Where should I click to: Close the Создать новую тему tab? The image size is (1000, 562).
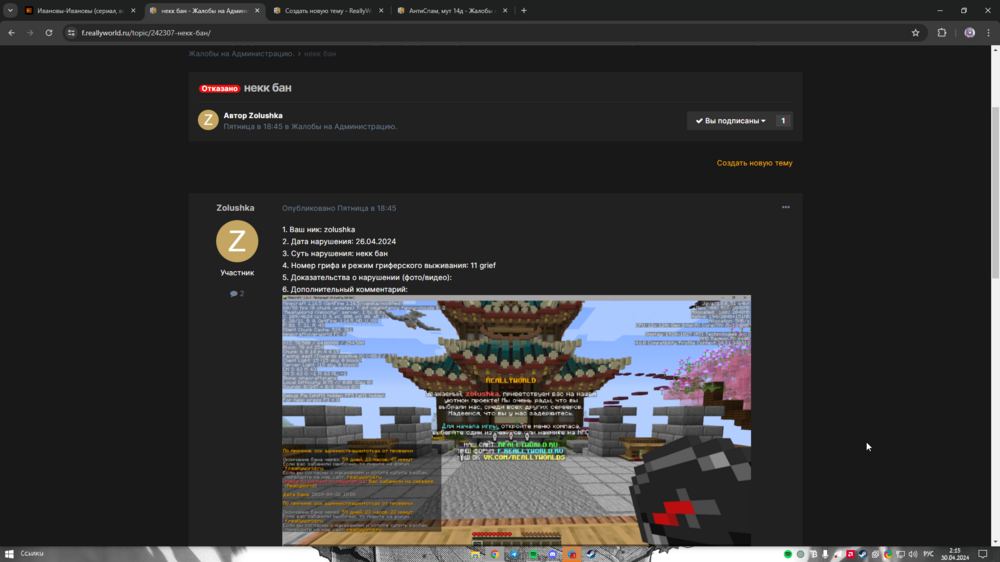[x=381, y=11]
